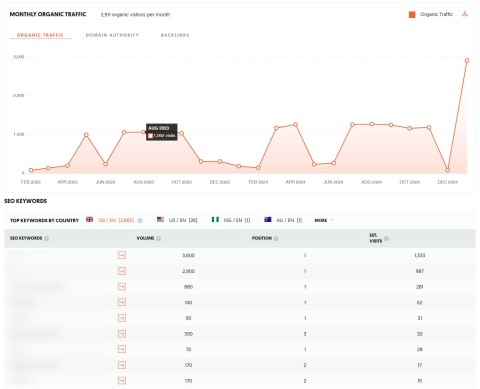Sort by the Position column header

pyautogui.click(x=262, y=238)
